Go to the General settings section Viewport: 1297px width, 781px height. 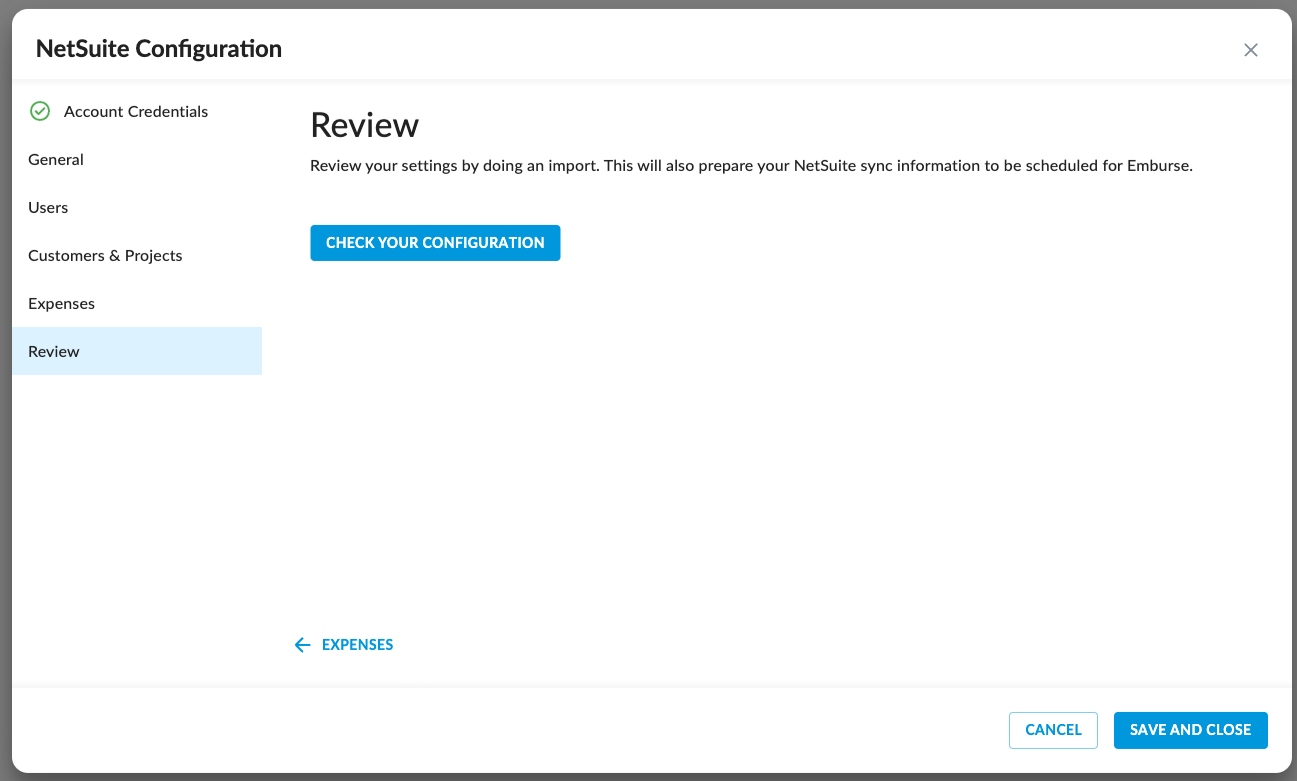55,159
